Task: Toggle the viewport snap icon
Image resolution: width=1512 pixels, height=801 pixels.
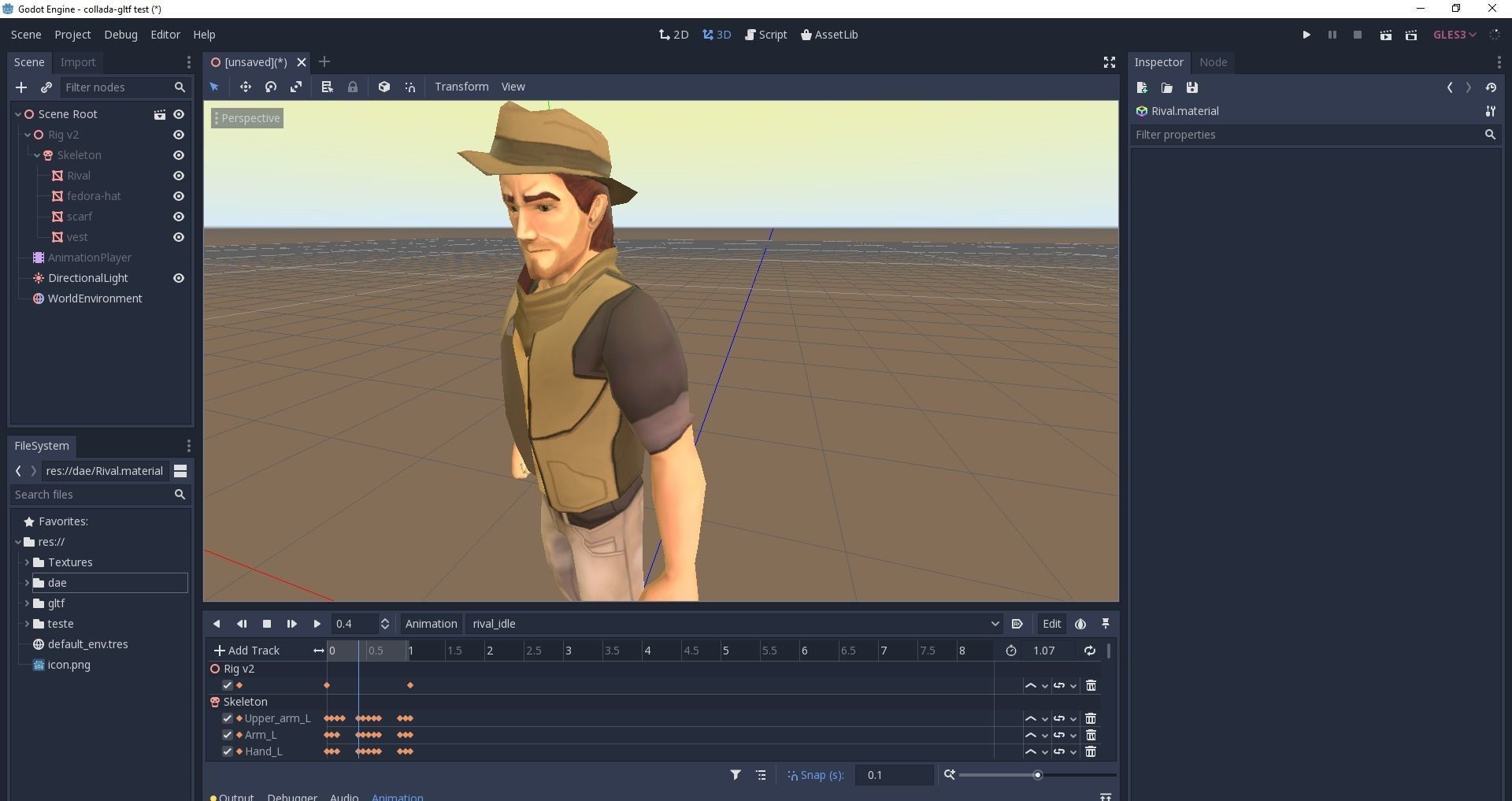Action: [x=410, y=87]
